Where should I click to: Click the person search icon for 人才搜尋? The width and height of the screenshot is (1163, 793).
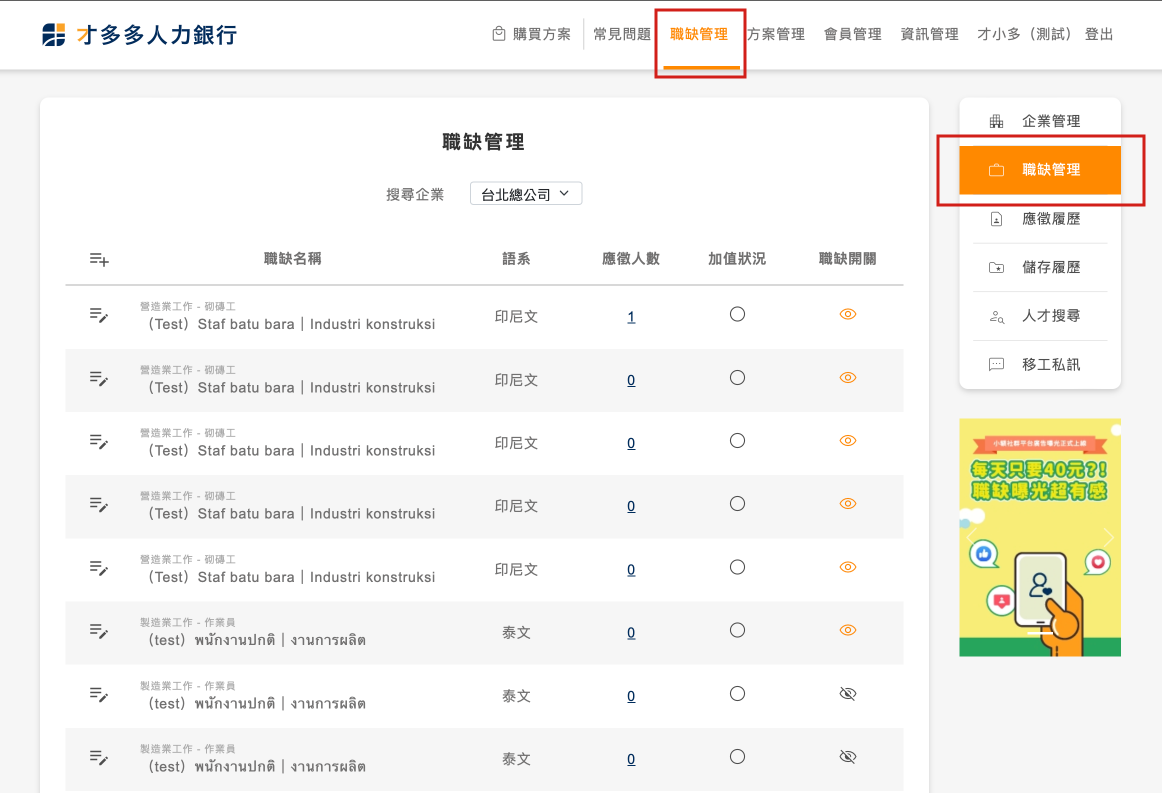click(x=996, y=316)
